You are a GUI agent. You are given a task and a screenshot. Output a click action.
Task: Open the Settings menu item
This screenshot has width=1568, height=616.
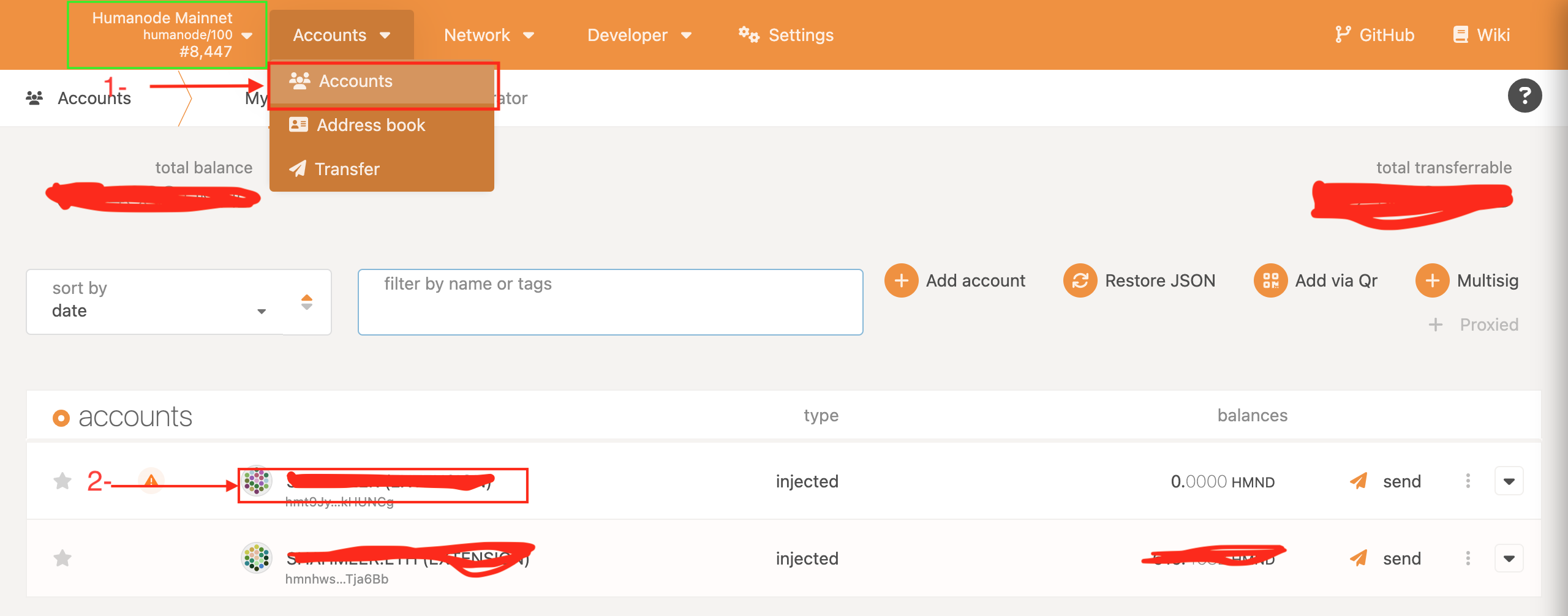(x=786, y=35)
